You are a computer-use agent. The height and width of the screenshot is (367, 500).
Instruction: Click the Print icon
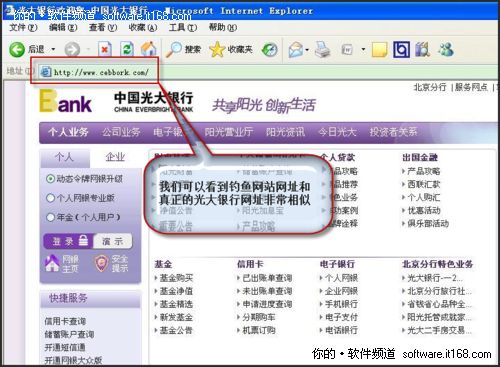(x=322, y=49)
